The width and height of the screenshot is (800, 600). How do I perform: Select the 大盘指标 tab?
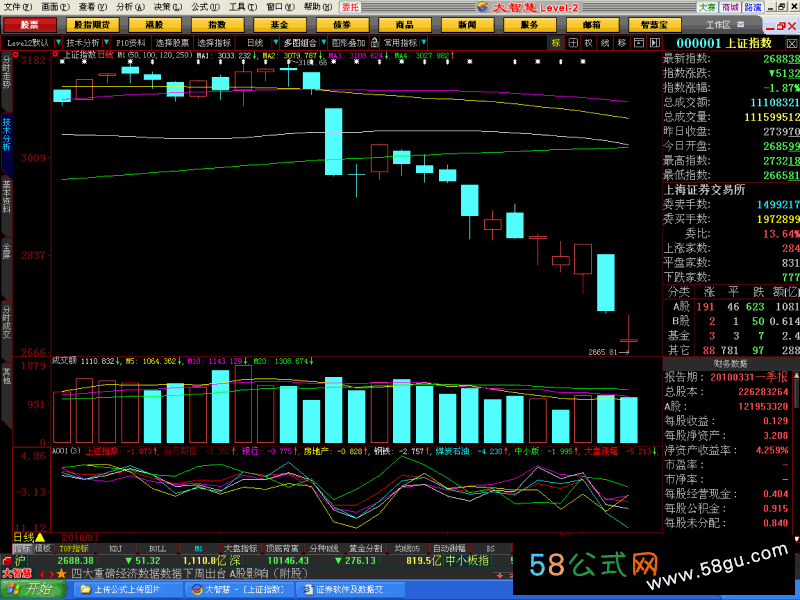[241, 548]
